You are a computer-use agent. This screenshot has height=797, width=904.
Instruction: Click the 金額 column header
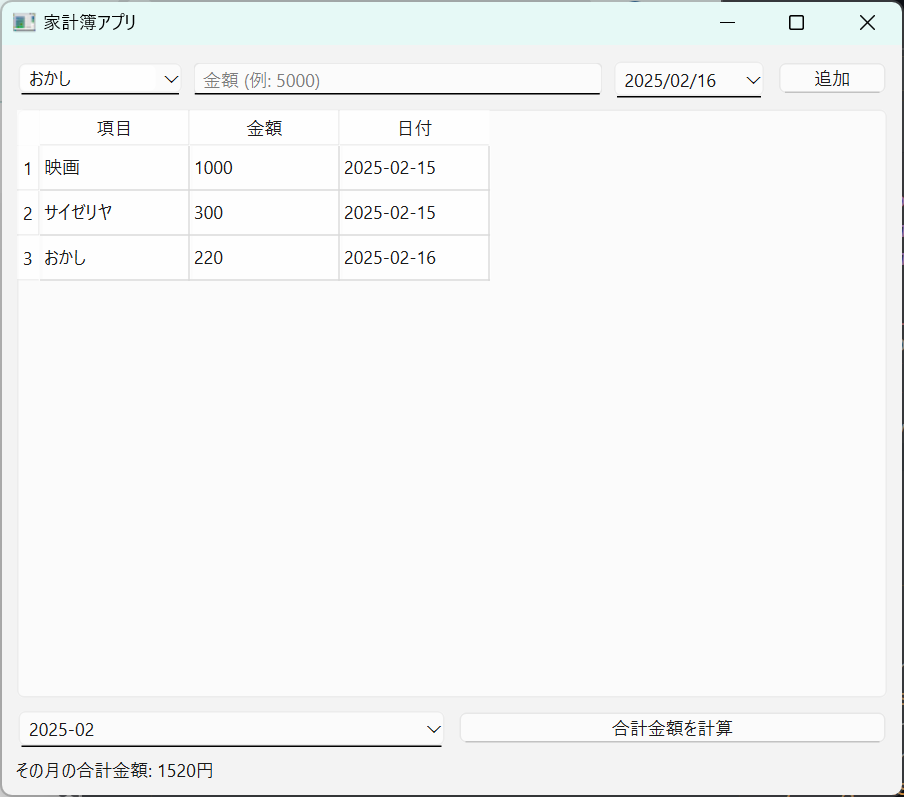(264, 127)
